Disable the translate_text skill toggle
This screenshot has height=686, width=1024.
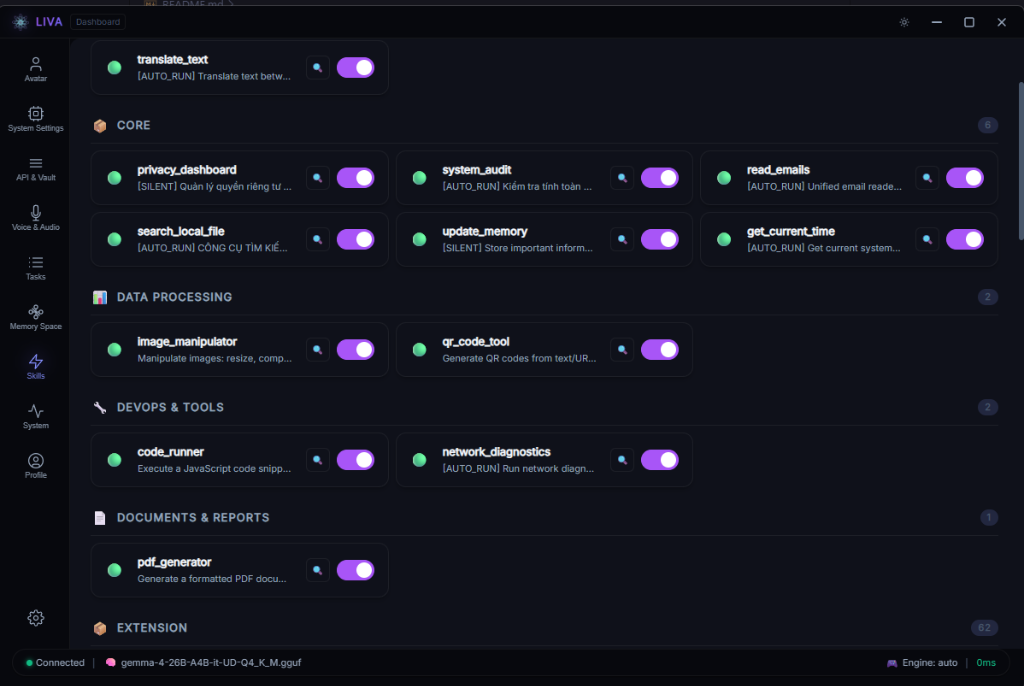pyautogui.click(x=355, y=67)
